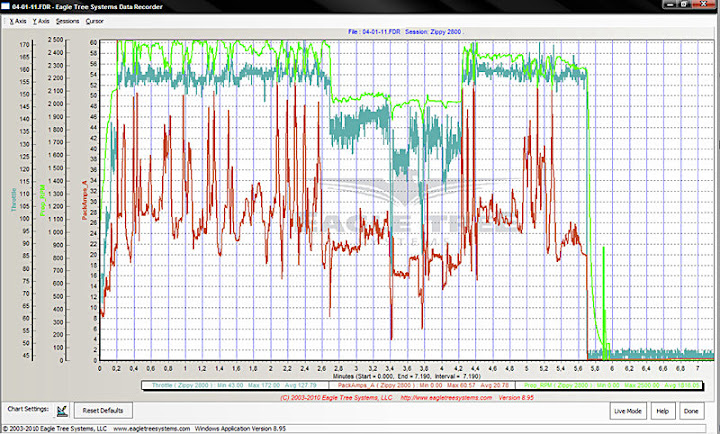Open the Y Axis menu

point(41,21)
